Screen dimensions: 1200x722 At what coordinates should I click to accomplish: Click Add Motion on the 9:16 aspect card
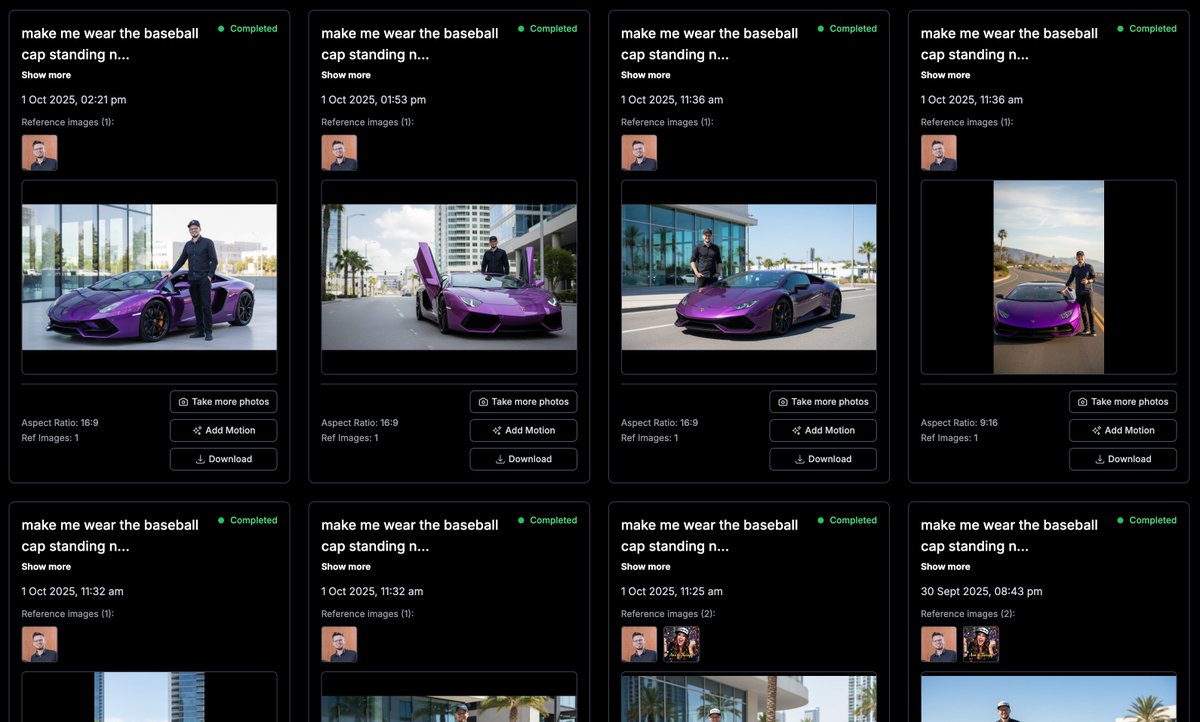[1123, 431]
